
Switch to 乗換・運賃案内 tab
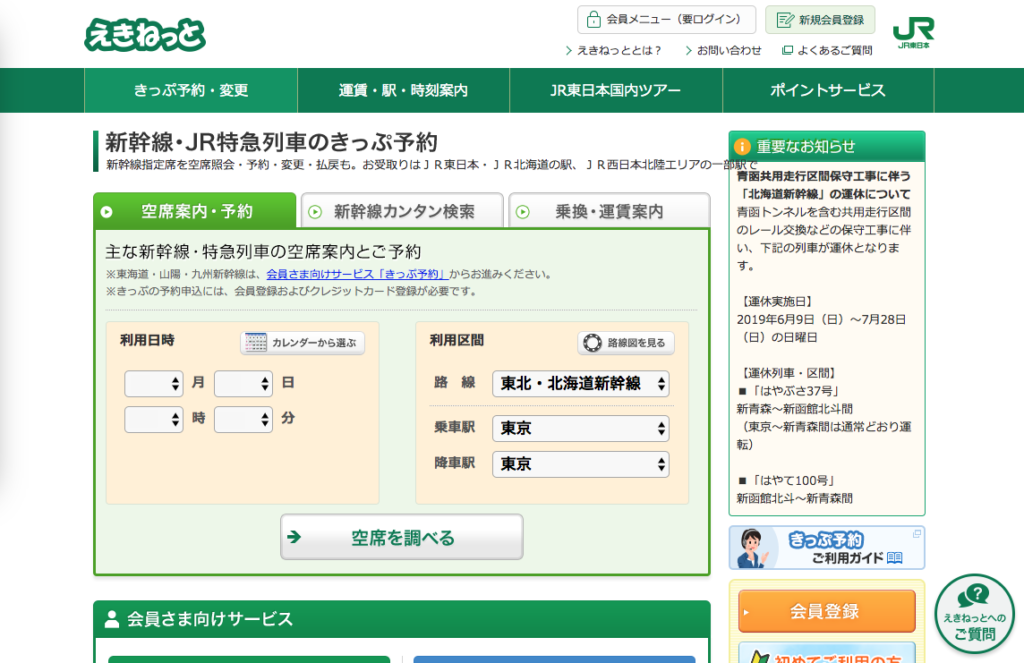(609, 210)
